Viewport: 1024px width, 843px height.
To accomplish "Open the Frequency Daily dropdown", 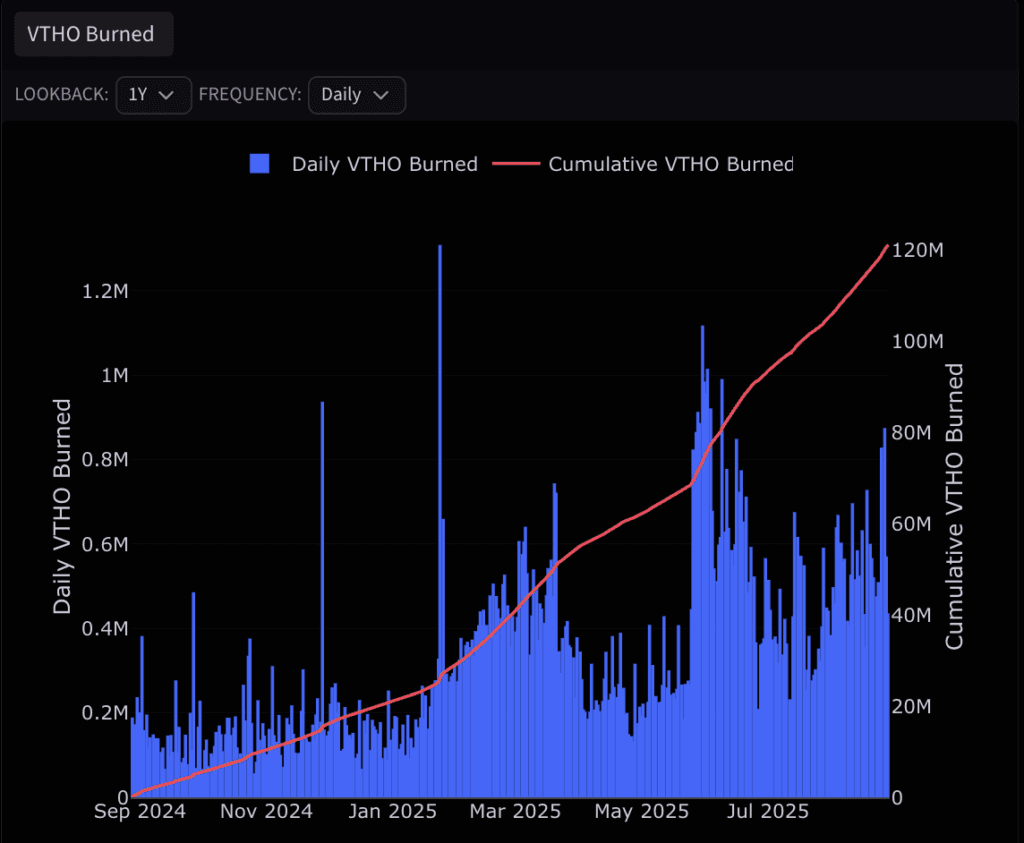I will [356, 95].
